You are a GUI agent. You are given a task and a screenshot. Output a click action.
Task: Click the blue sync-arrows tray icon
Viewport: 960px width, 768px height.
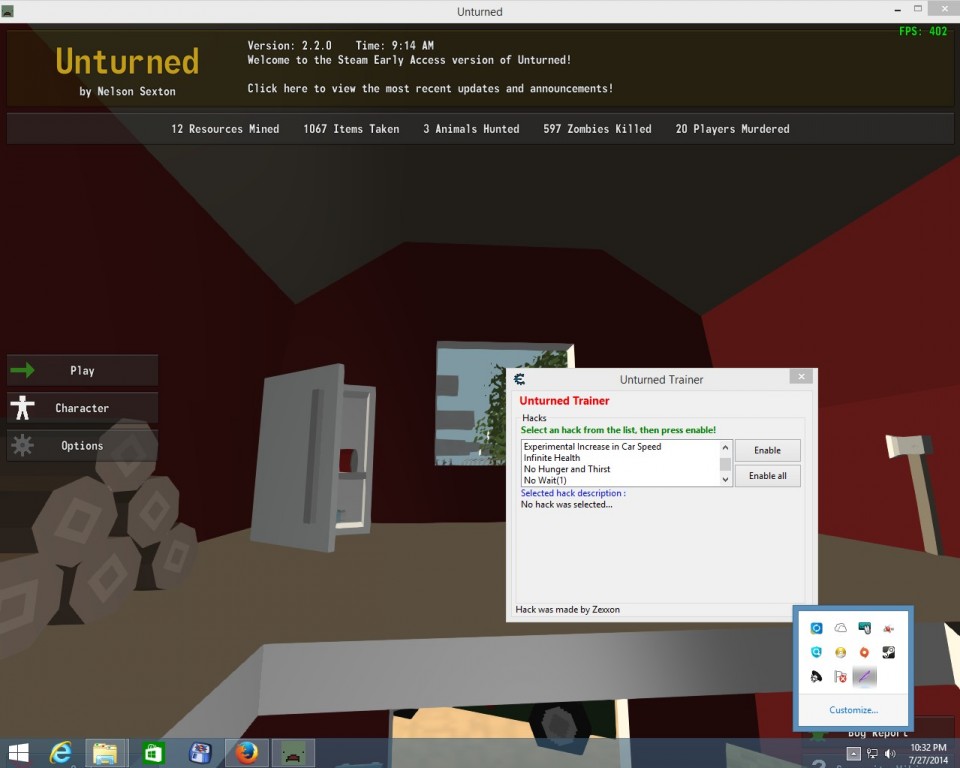[x=816, y=628]
